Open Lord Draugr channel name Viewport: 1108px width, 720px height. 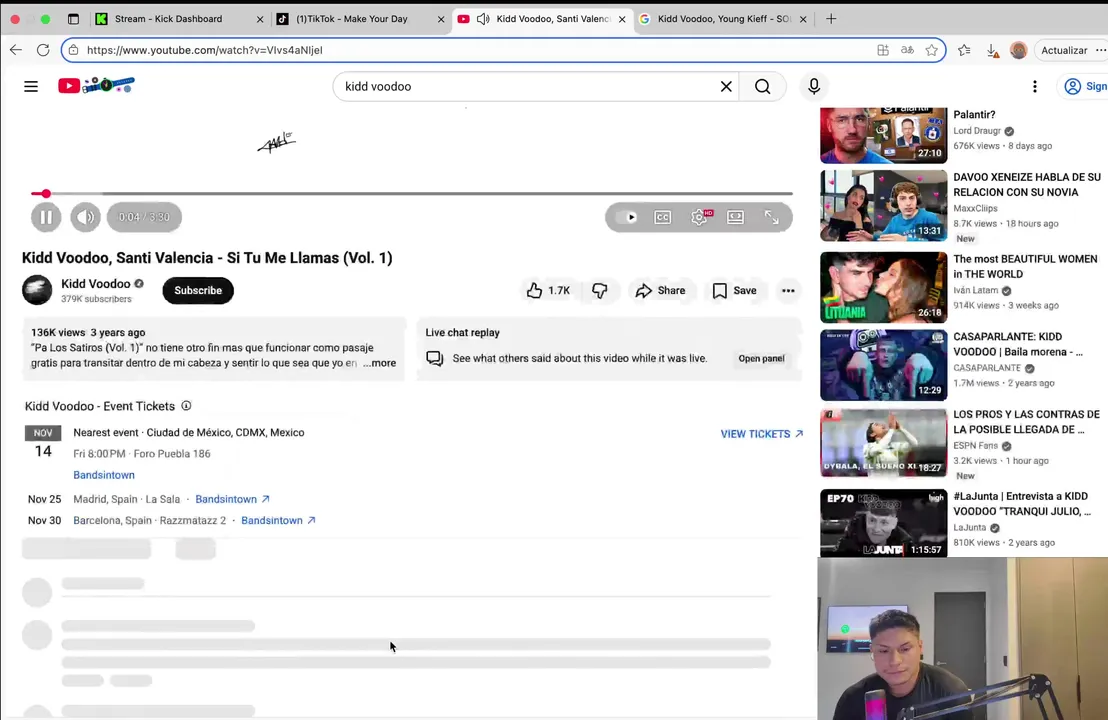click(x=977, y=131)
